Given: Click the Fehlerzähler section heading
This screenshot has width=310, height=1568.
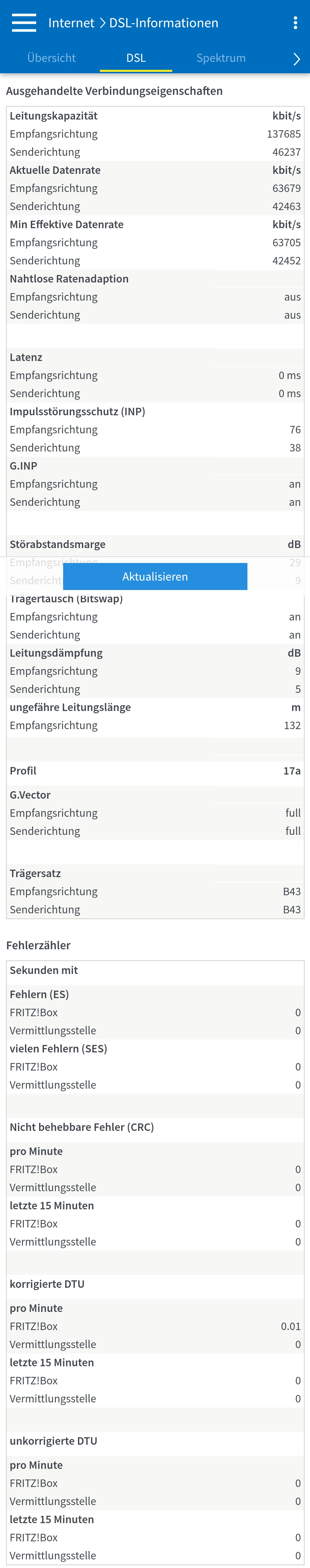Looking at the screenshot, I should coord(38,945).
